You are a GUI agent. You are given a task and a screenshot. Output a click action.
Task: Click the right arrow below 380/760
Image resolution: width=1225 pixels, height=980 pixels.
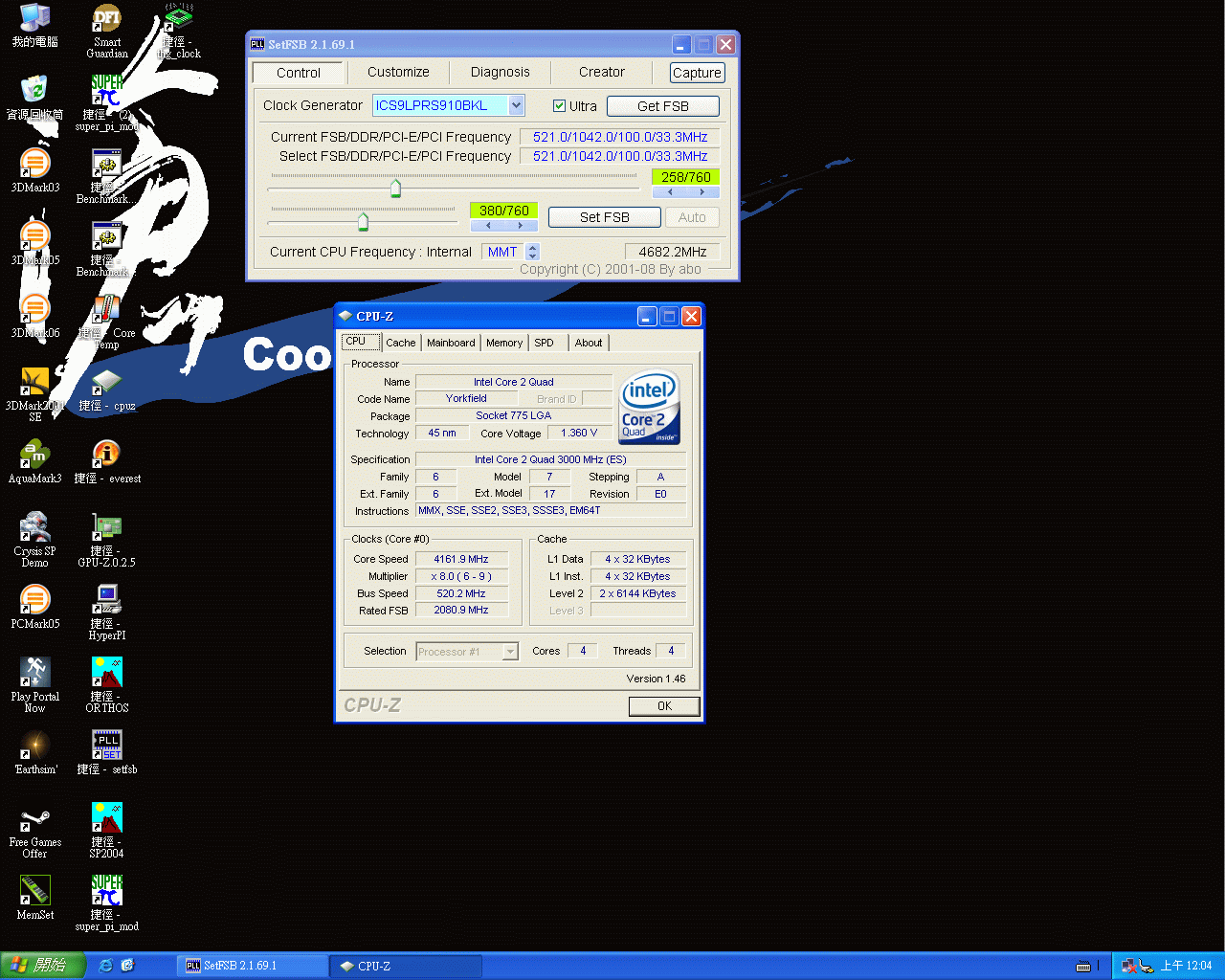coord(521,226)
